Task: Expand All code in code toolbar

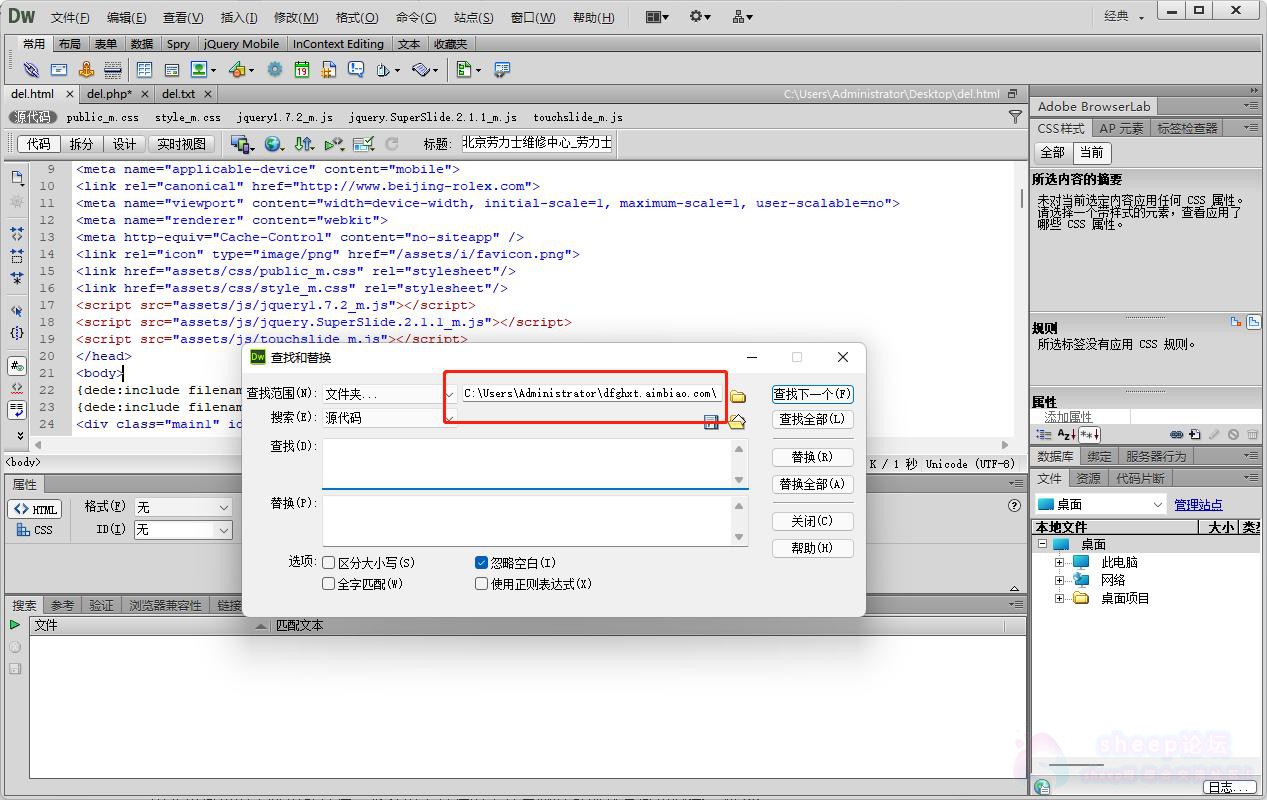Action: 17,277
